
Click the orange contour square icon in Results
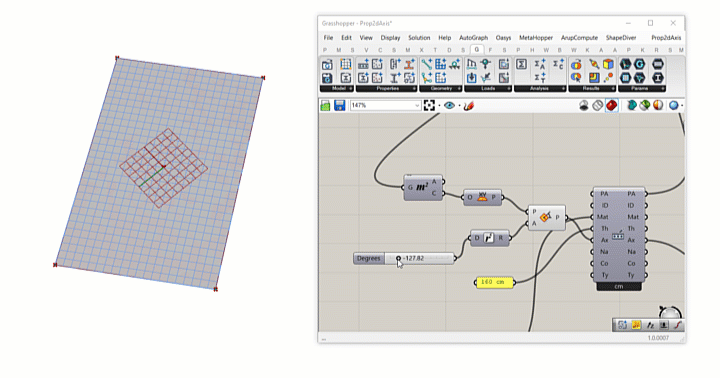pyautogui.click(x=594, y=78)
